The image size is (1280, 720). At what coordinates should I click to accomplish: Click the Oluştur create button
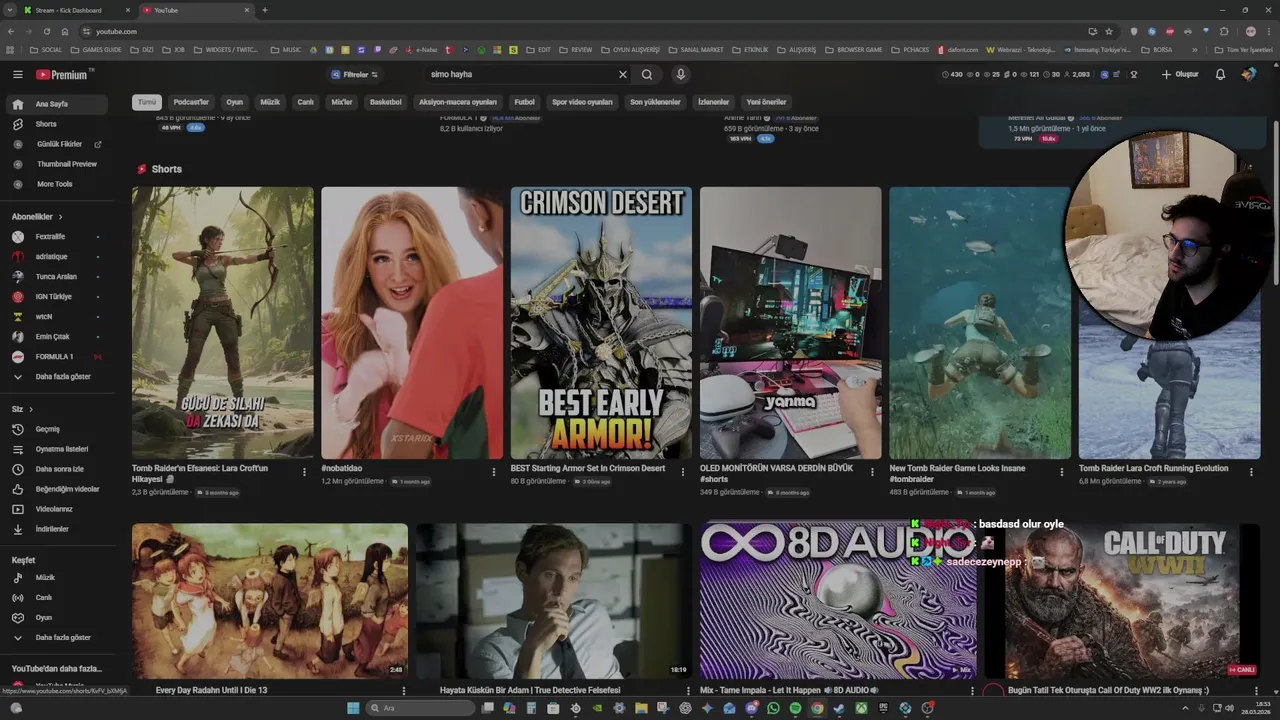pos(1180,74)
